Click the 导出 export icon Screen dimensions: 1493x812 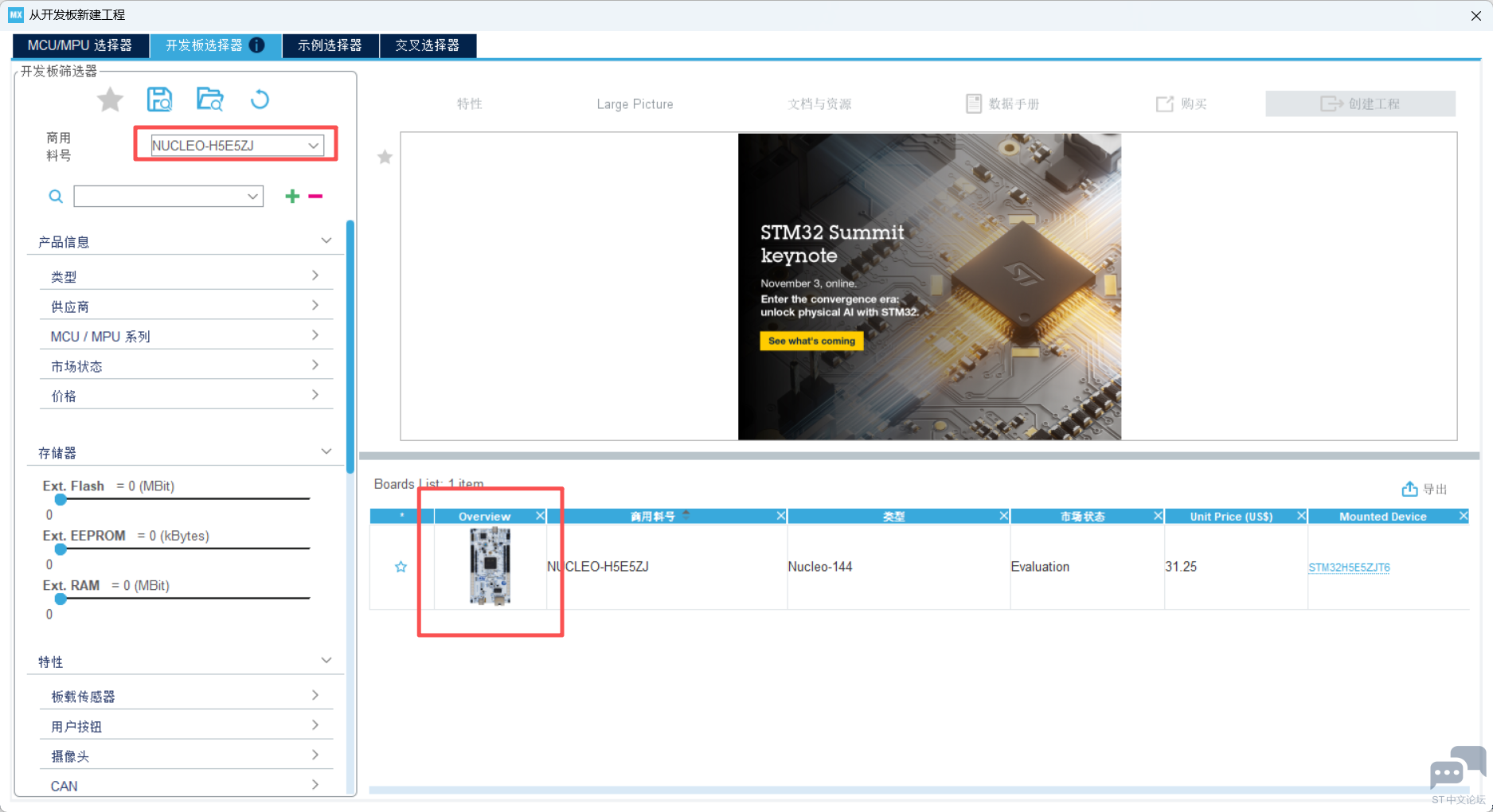click(1409, 489)
